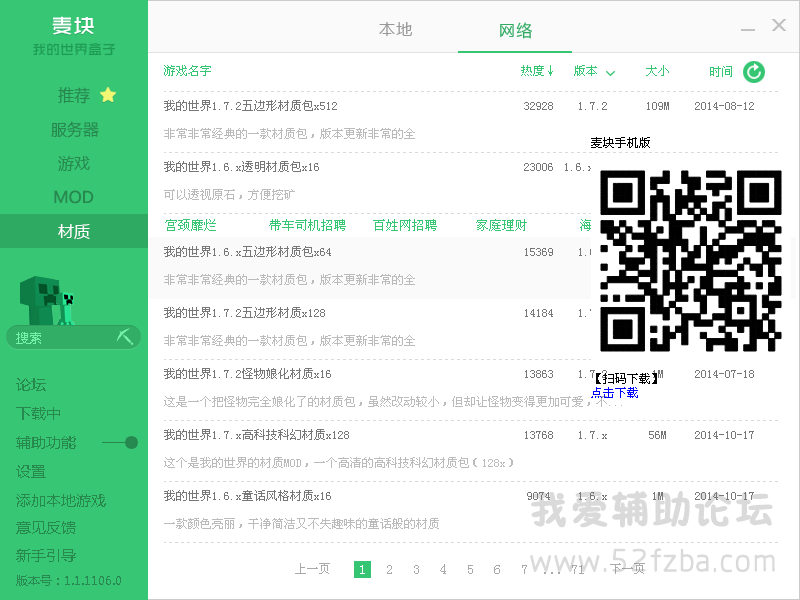Click the pickaxe search icon

[124, 337]
